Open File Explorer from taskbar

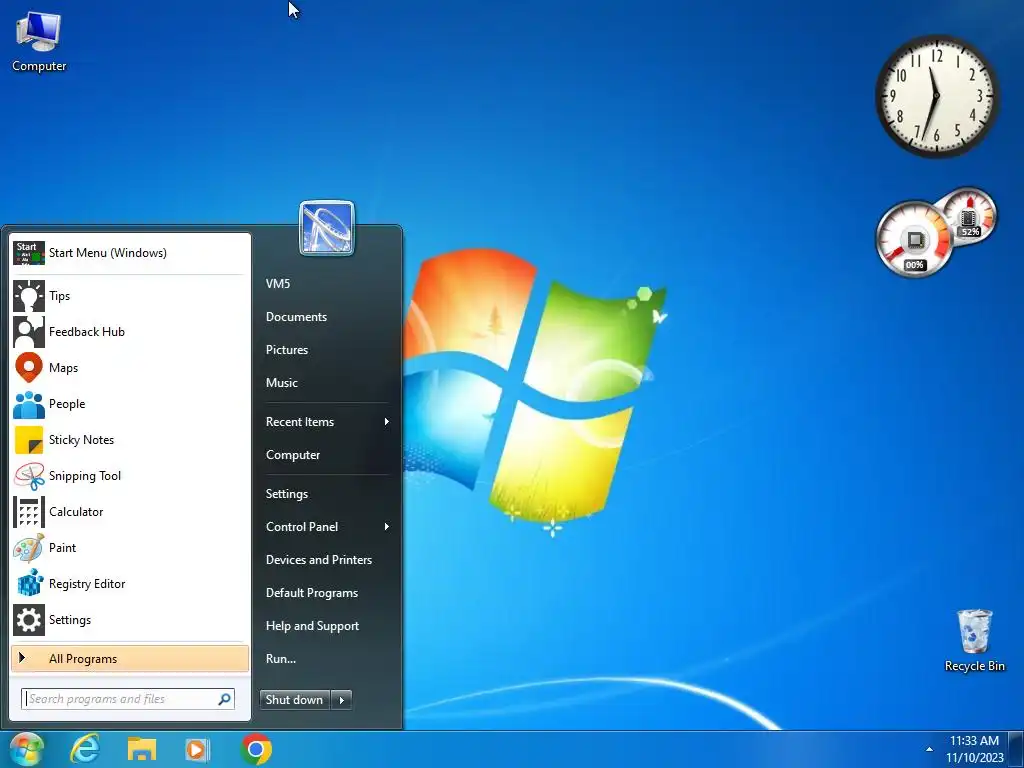[x=142, y=749]
